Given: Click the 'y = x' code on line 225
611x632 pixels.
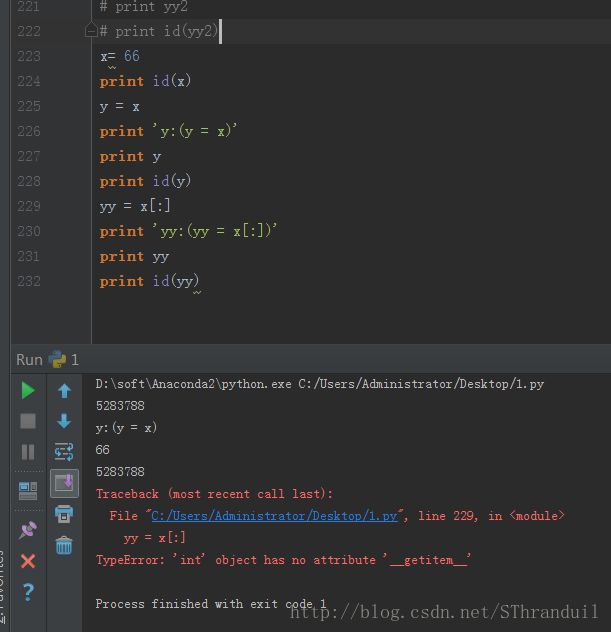Looking at the screenshot, I should pos(120,106).
